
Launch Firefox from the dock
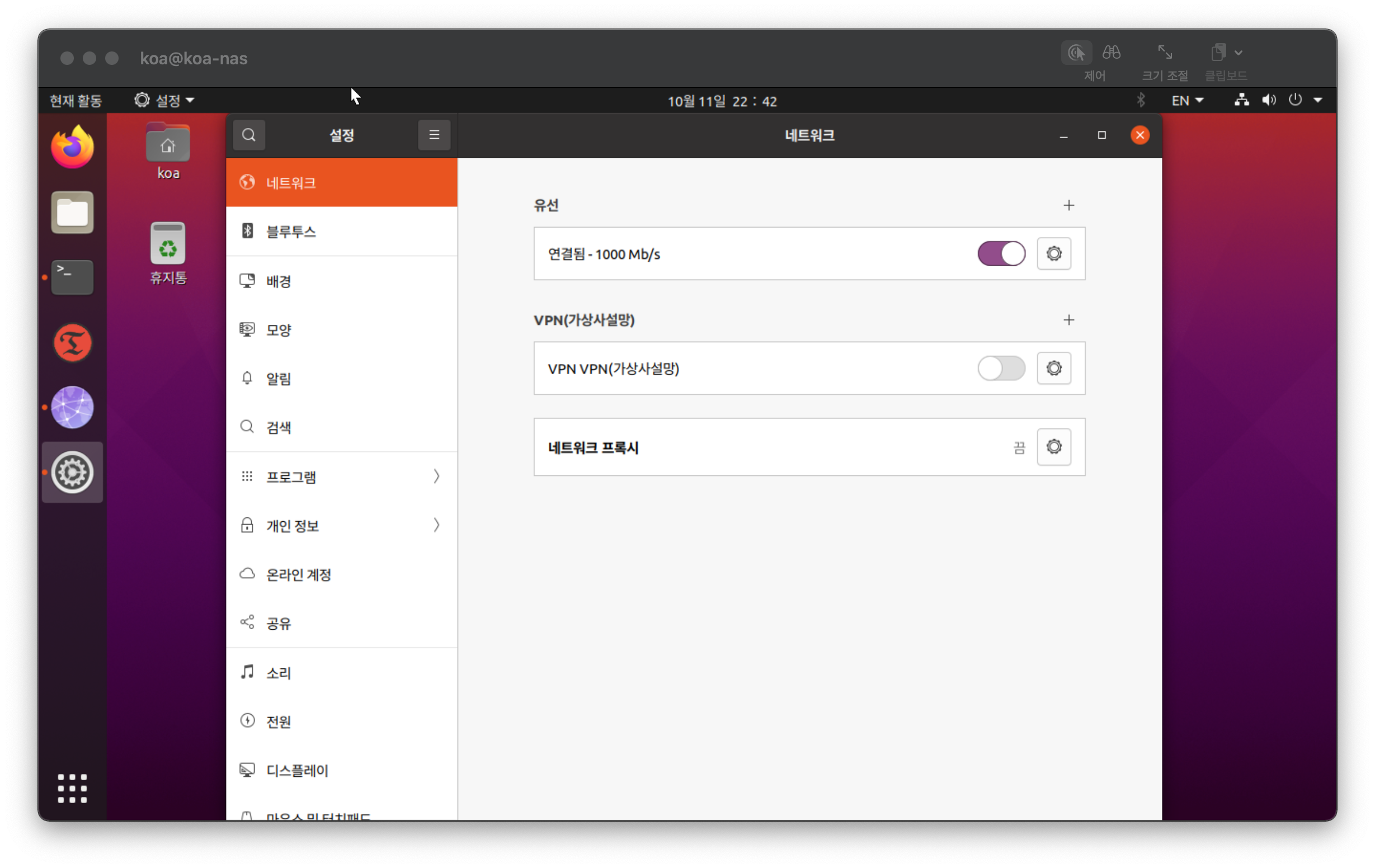click(73, 148)
